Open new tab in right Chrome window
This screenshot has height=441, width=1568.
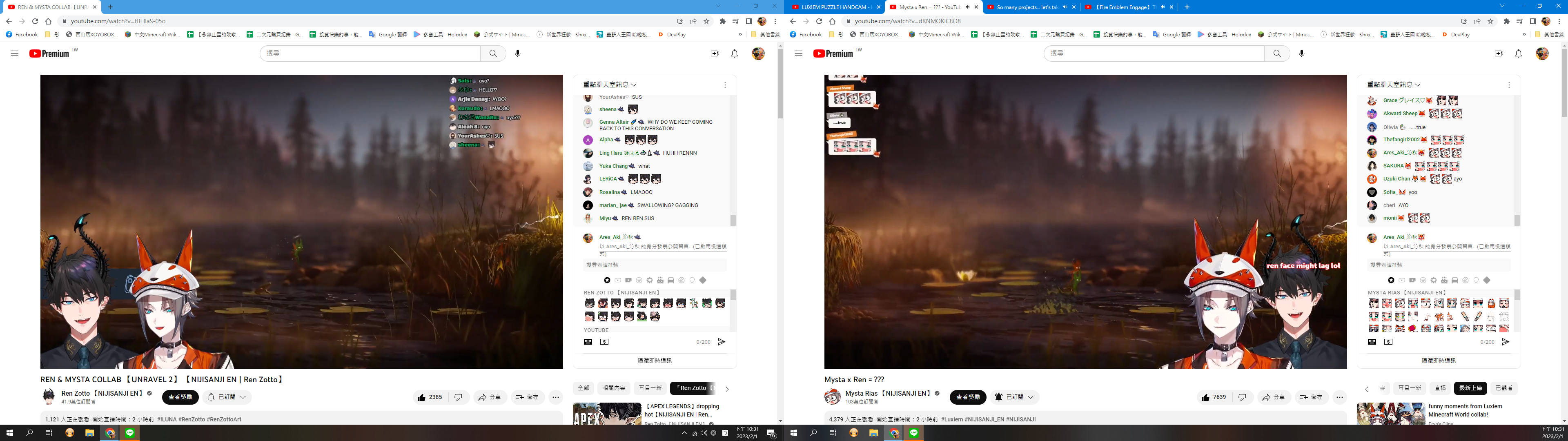pyautogui.click(x=1186, y=7)
